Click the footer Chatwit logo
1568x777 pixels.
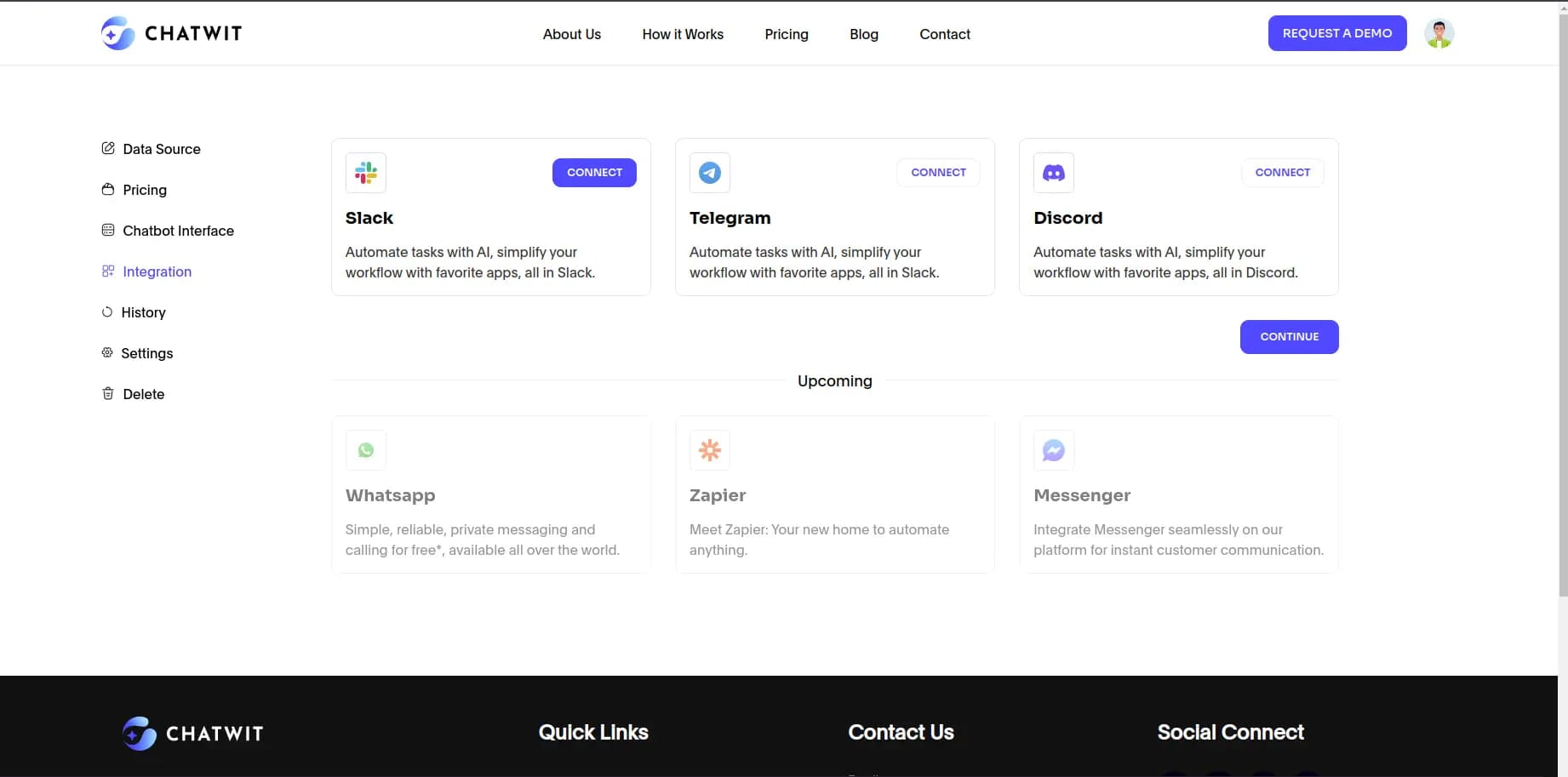[192, 734]
